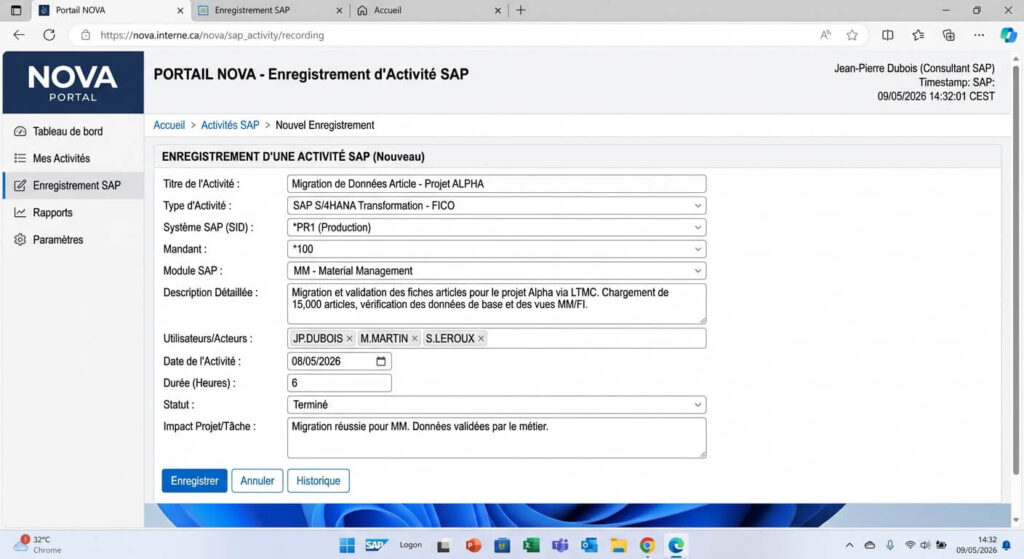The height and width of the screenshot is (559, 1024).
Task: Click the calendar icon in Date de l'Activité
Action: point(381,361)
